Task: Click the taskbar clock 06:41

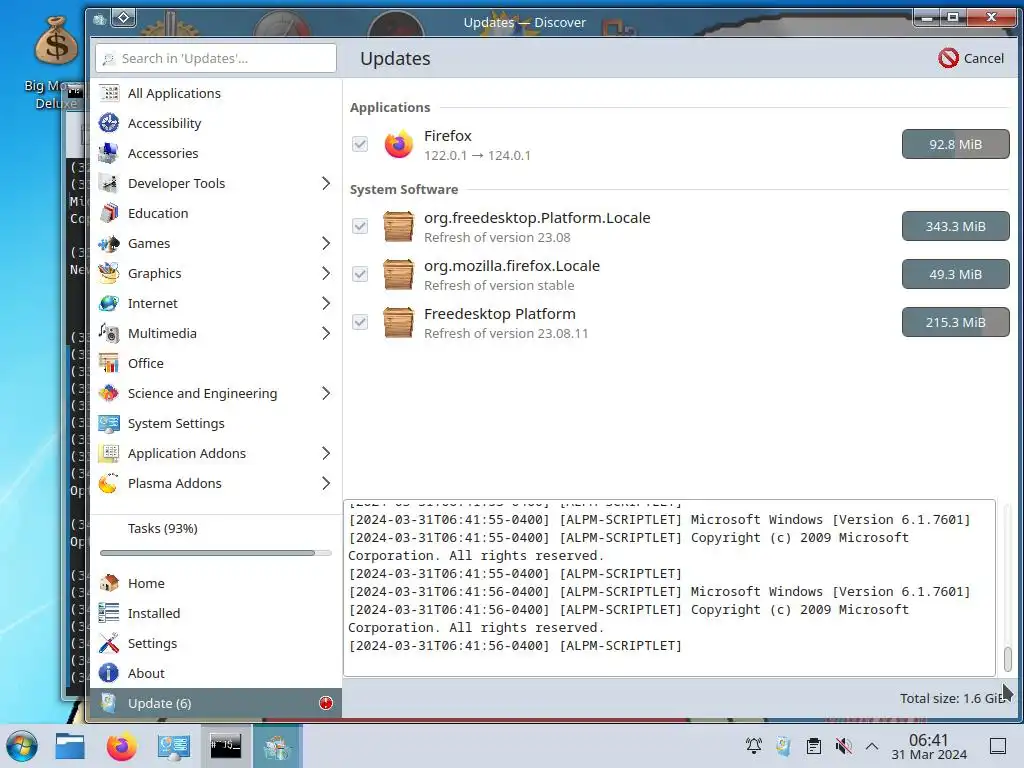Action: pos(929,740)
